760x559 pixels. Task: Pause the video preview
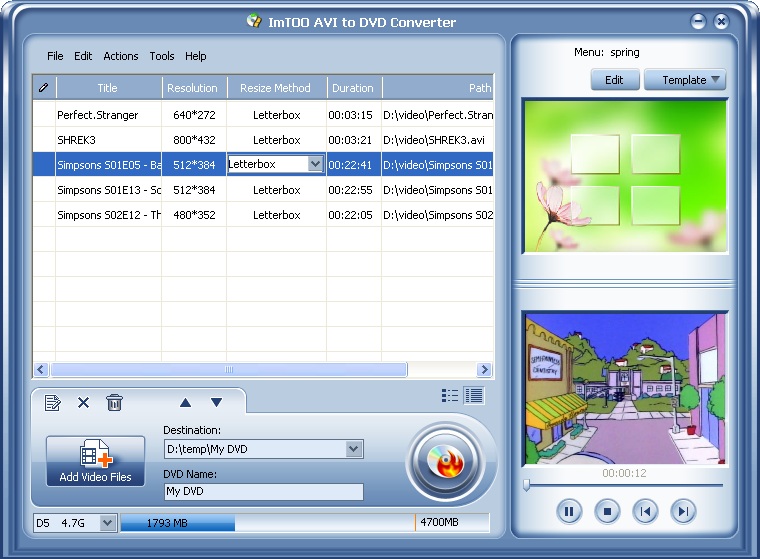[569, 511]
